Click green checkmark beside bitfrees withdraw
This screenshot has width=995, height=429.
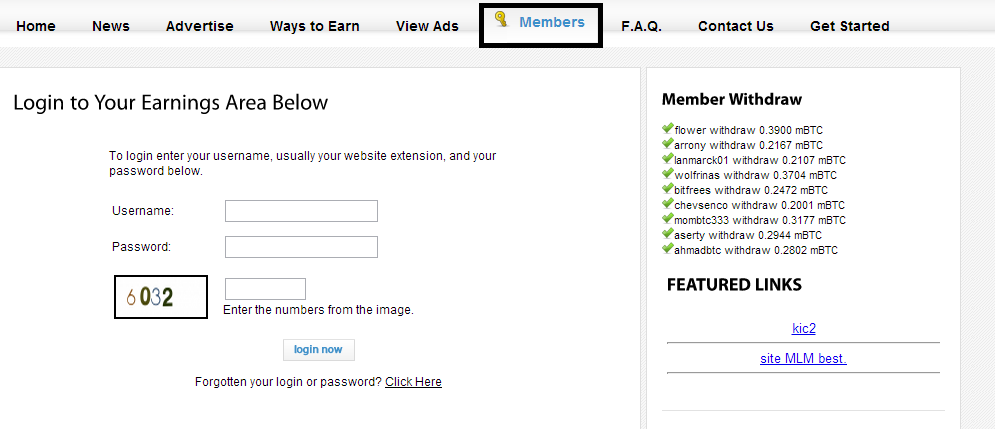668,189
